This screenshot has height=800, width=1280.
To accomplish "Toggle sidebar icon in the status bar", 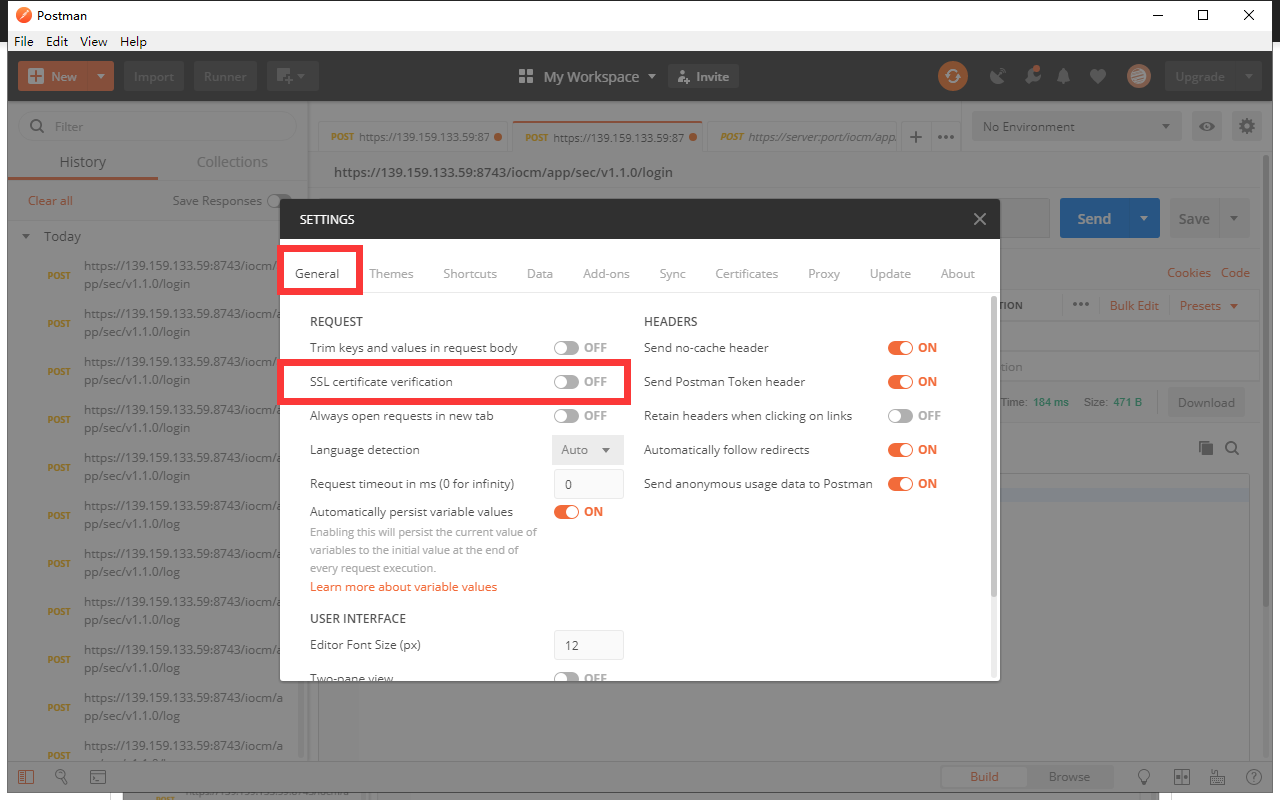I will 25,776.
